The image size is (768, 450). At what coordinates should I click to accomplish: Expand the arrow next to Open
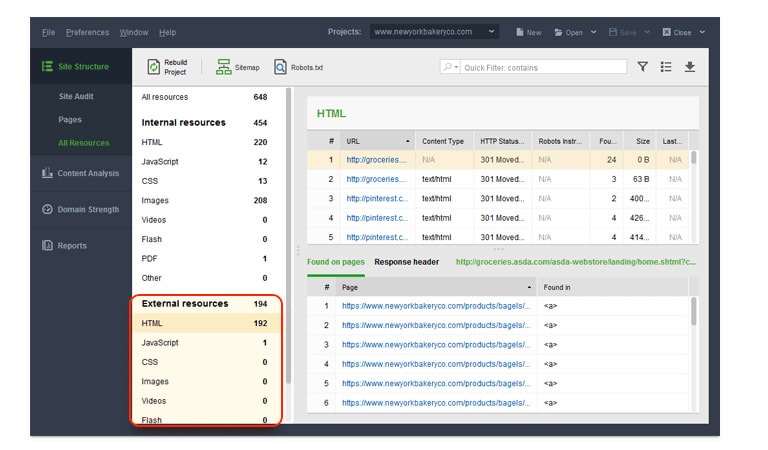pyautogui.click(x=594, y=32)
